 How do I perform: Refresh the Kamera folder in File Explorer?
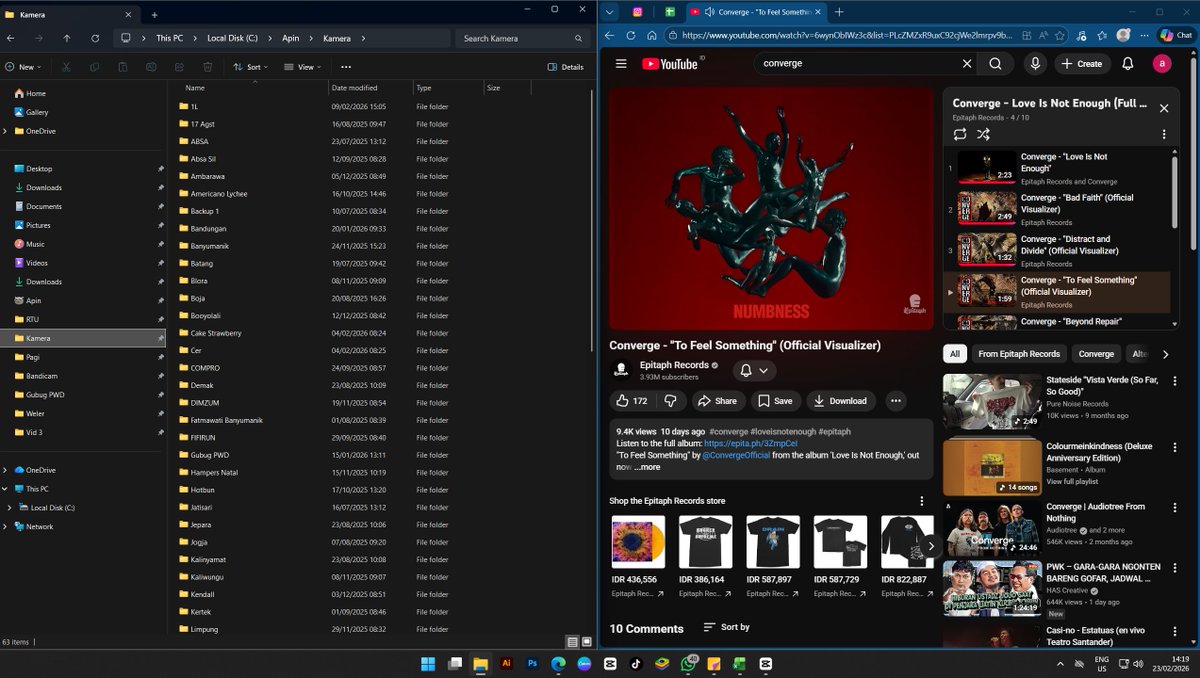click(x=95, y=38)
